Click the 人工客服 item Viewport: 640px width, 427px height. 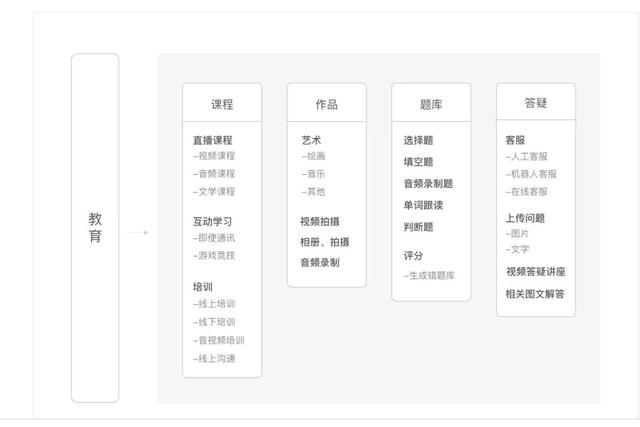pos(527,157)
